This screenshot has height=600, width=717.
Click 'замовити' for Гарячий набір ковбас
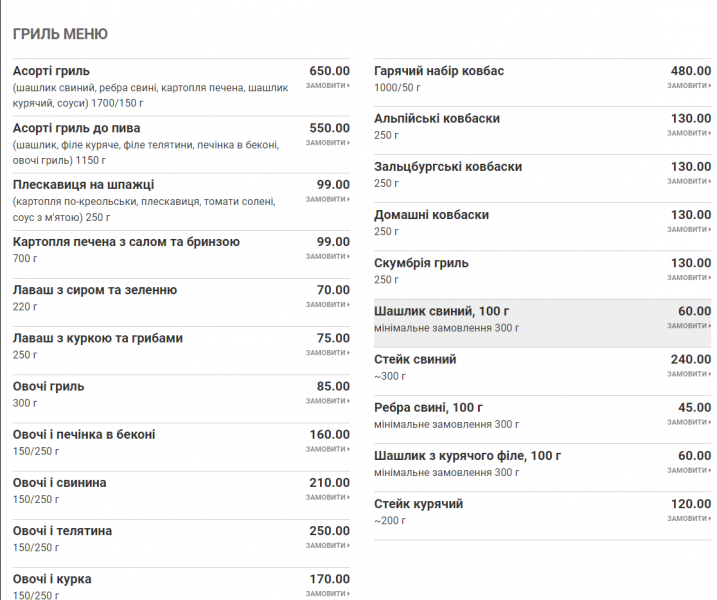[x=689, y=85]
